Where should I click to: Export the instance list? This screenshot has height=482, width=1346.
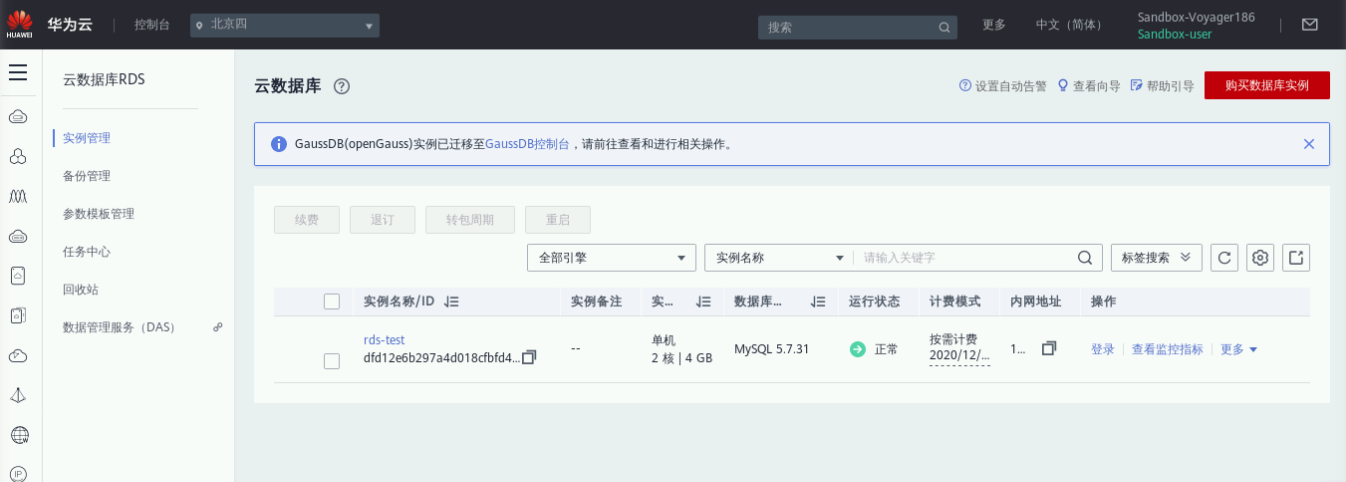click(x=1296, y=258)
